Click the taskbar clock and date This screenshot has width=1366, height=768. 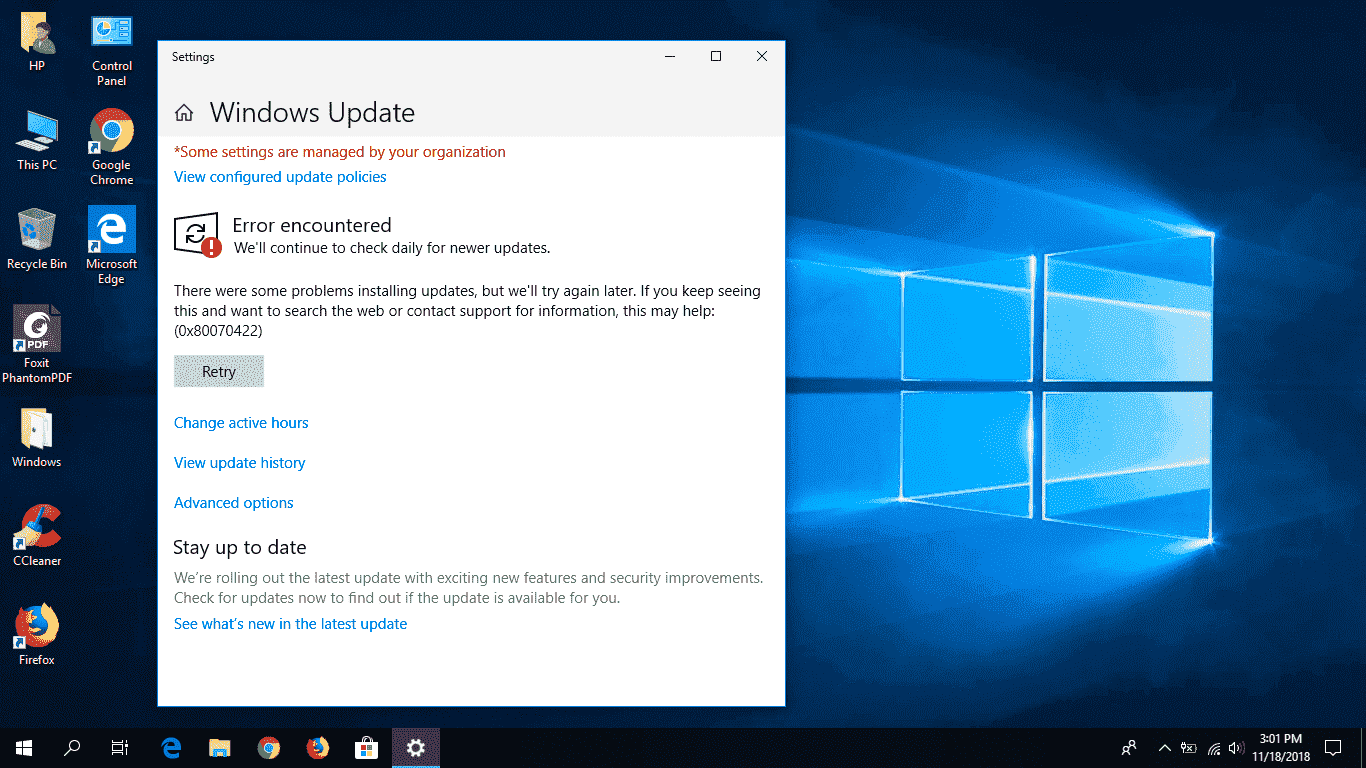1281,747
